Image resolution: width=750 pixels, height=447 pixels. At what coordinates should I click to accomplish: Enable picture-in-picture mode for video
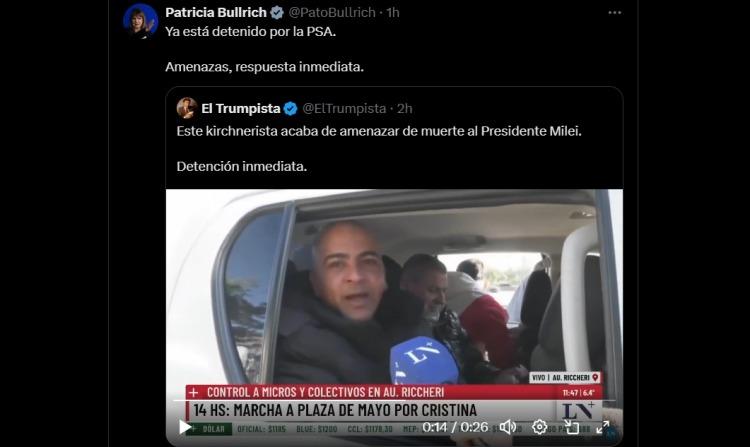tap(571, 427)
